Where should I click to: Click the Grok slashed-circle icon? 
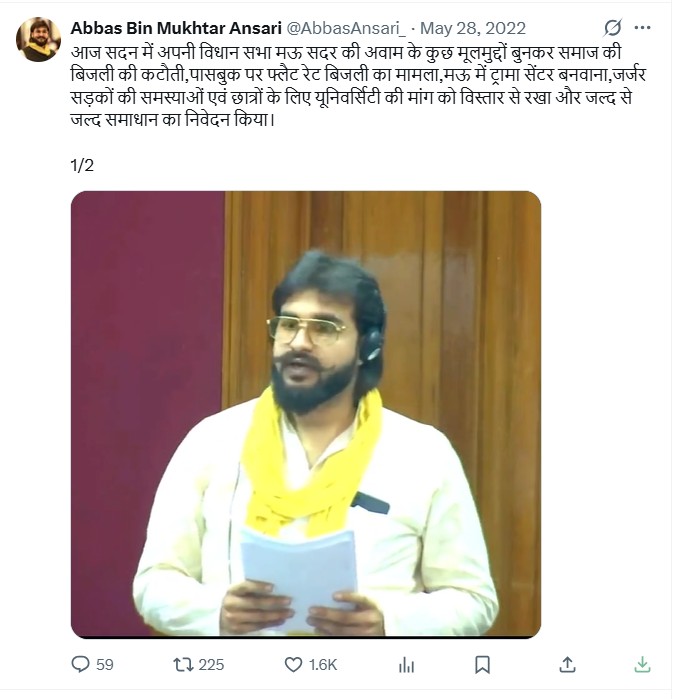[613, 28]
